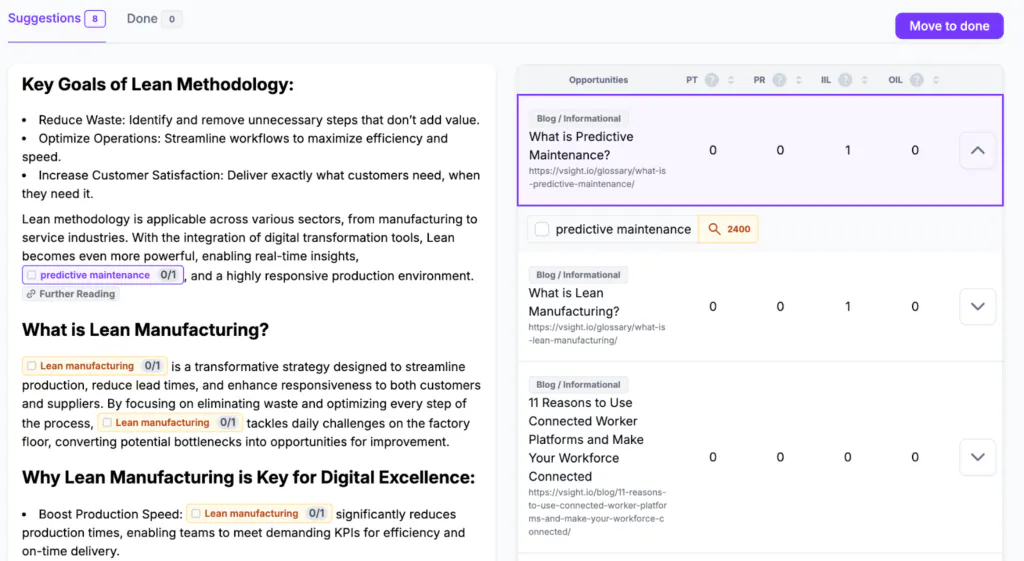Click the Blog / Informational tag on Predictive Maintenance
This screenshot has height=561, width=1024.
point(579,118)
